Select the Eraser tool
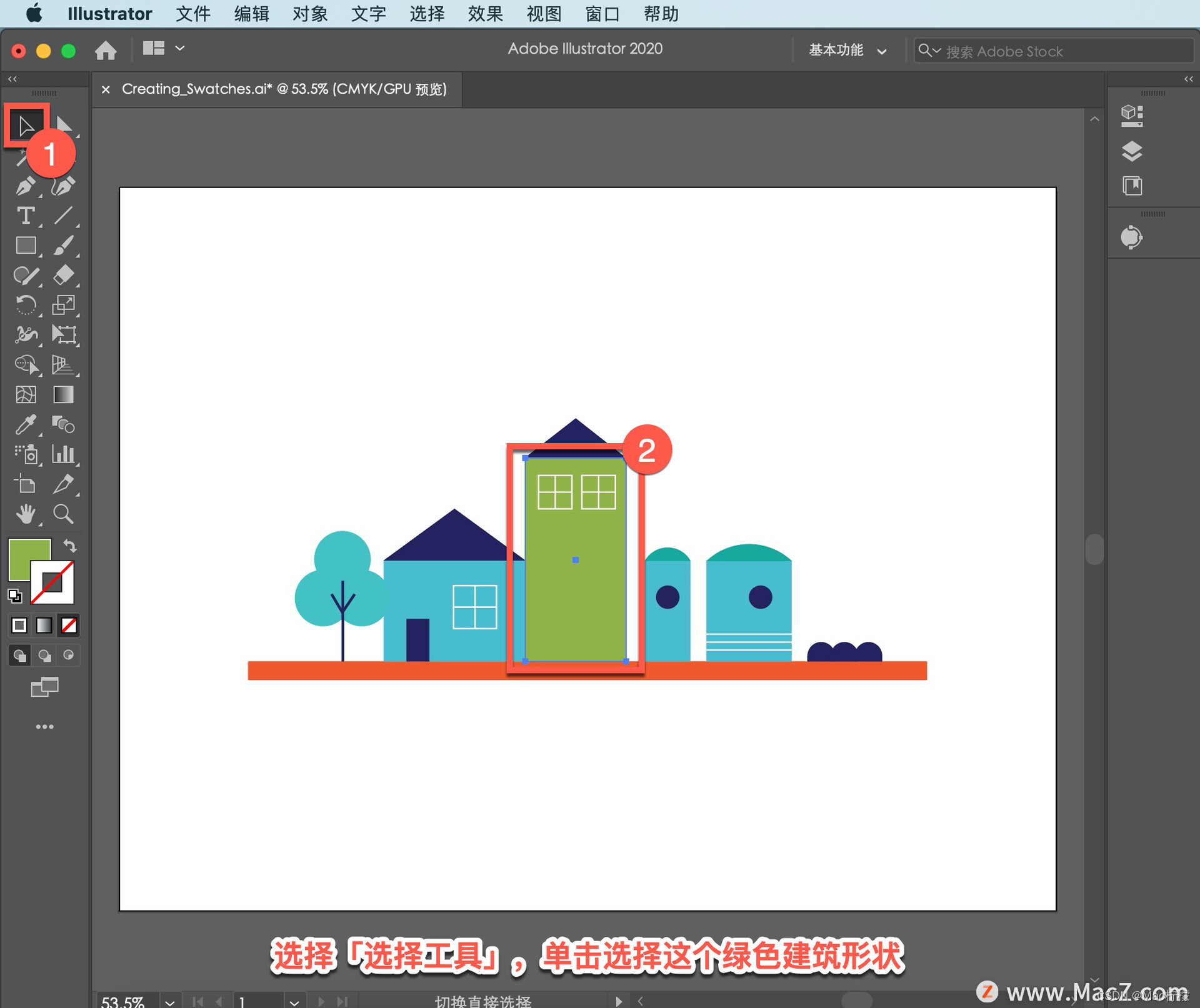Image resolution: width=1200 pixels, height=1008 pixels. pyautogui.click(x=63, y=275)
